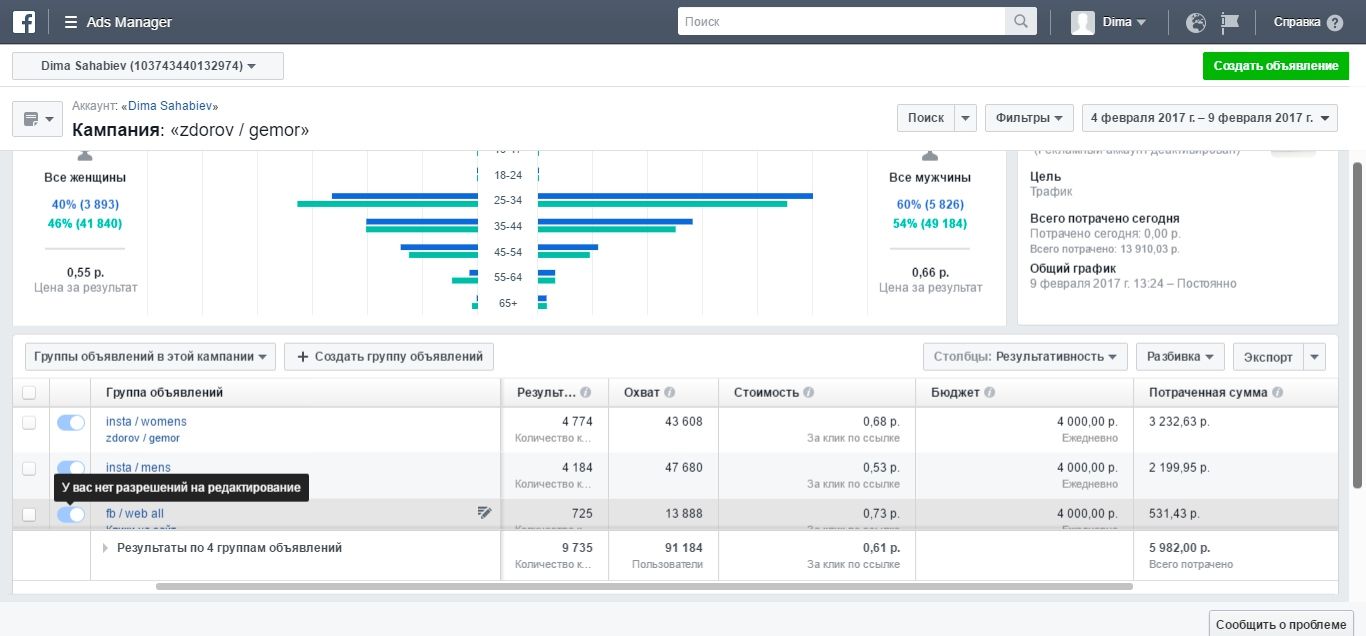
Task: Tick the select-all checkbox in table header
Action: 29,393
